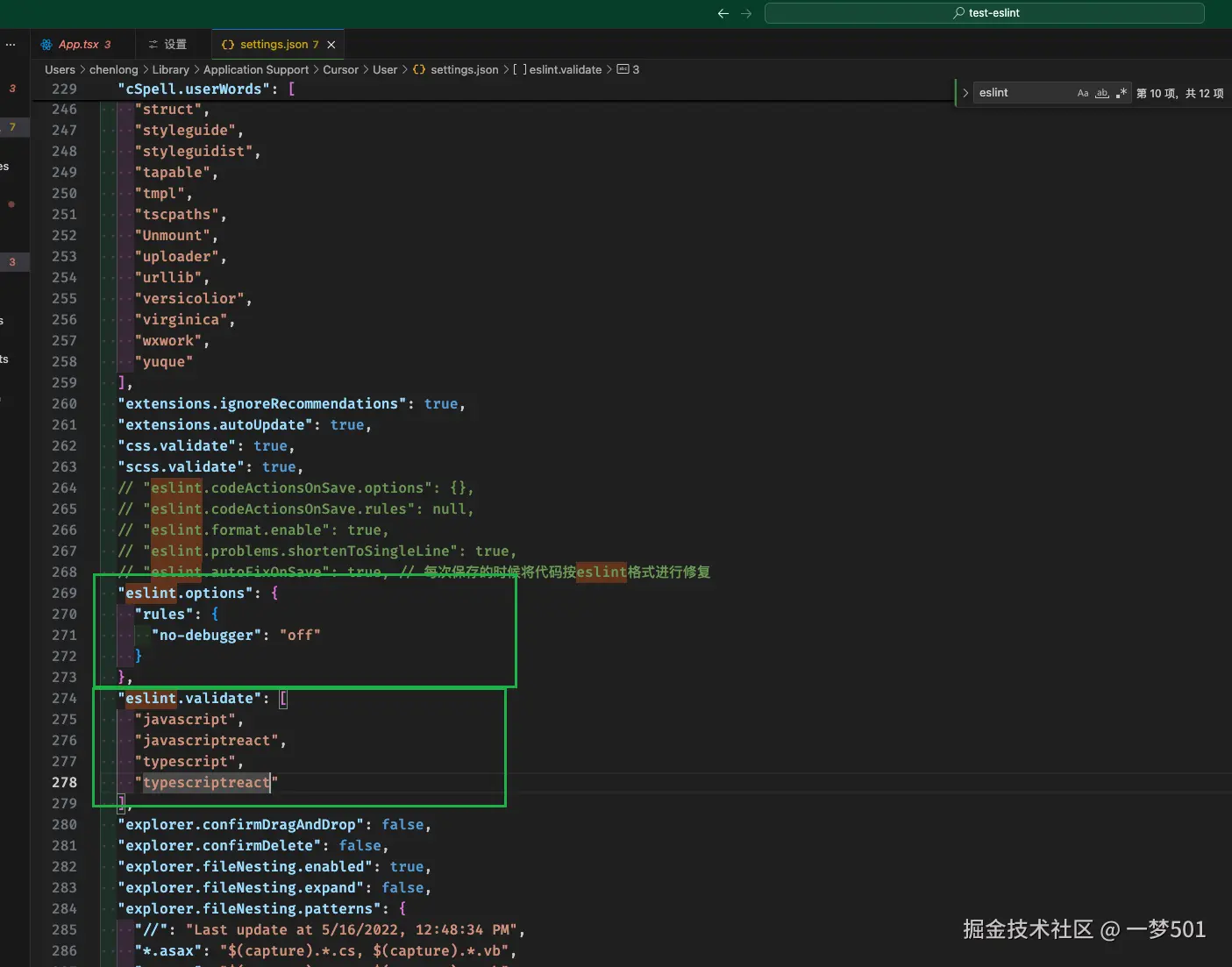The image size is (1232, 967).
Task: Toggle match whole word in find
Action: 1102,93
